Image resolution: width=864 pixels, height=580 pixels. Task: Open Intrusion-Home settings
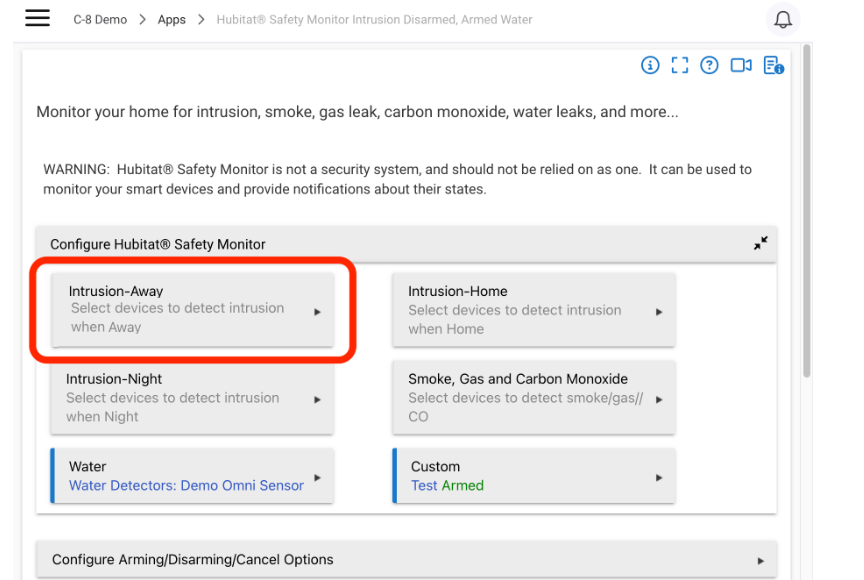click(x=534, y=310)
